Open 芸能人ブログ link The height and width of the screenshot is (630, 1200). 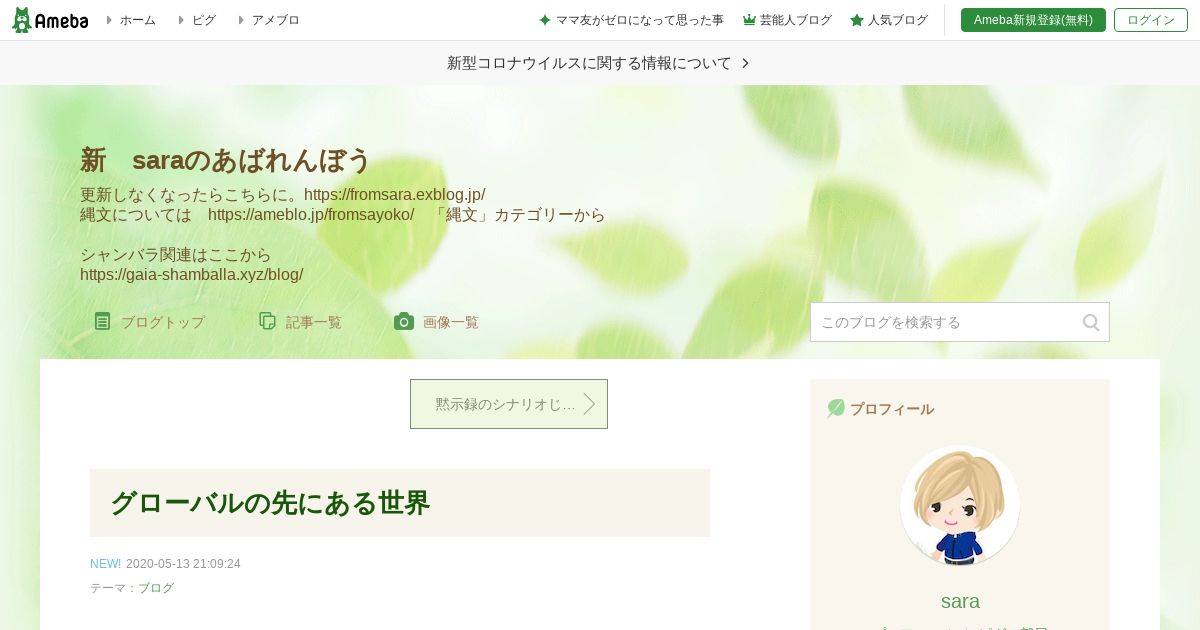(x=795, y=20)
